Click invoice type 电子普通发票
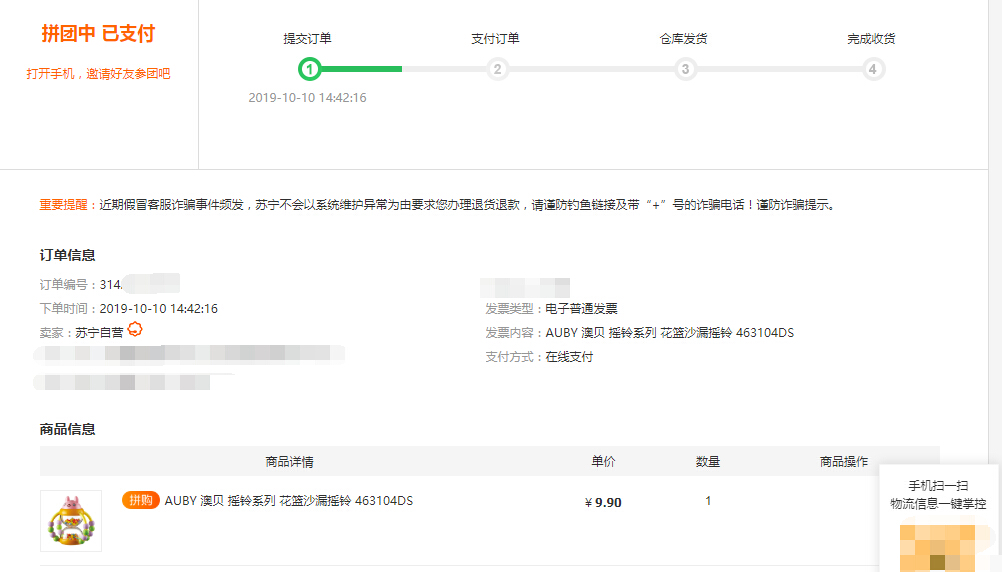This screenshot has height=572, width=1002. (582, 309)
